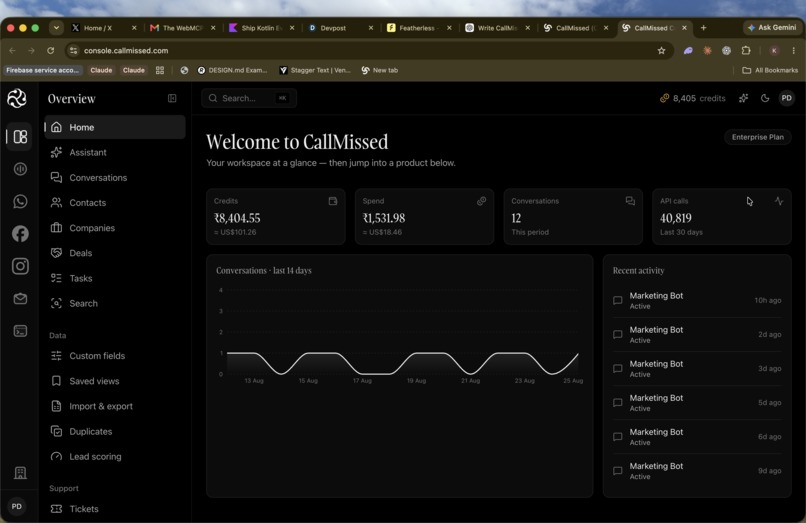
Task: Open the terminal console rail icon
Action: (x=20, y=331)
